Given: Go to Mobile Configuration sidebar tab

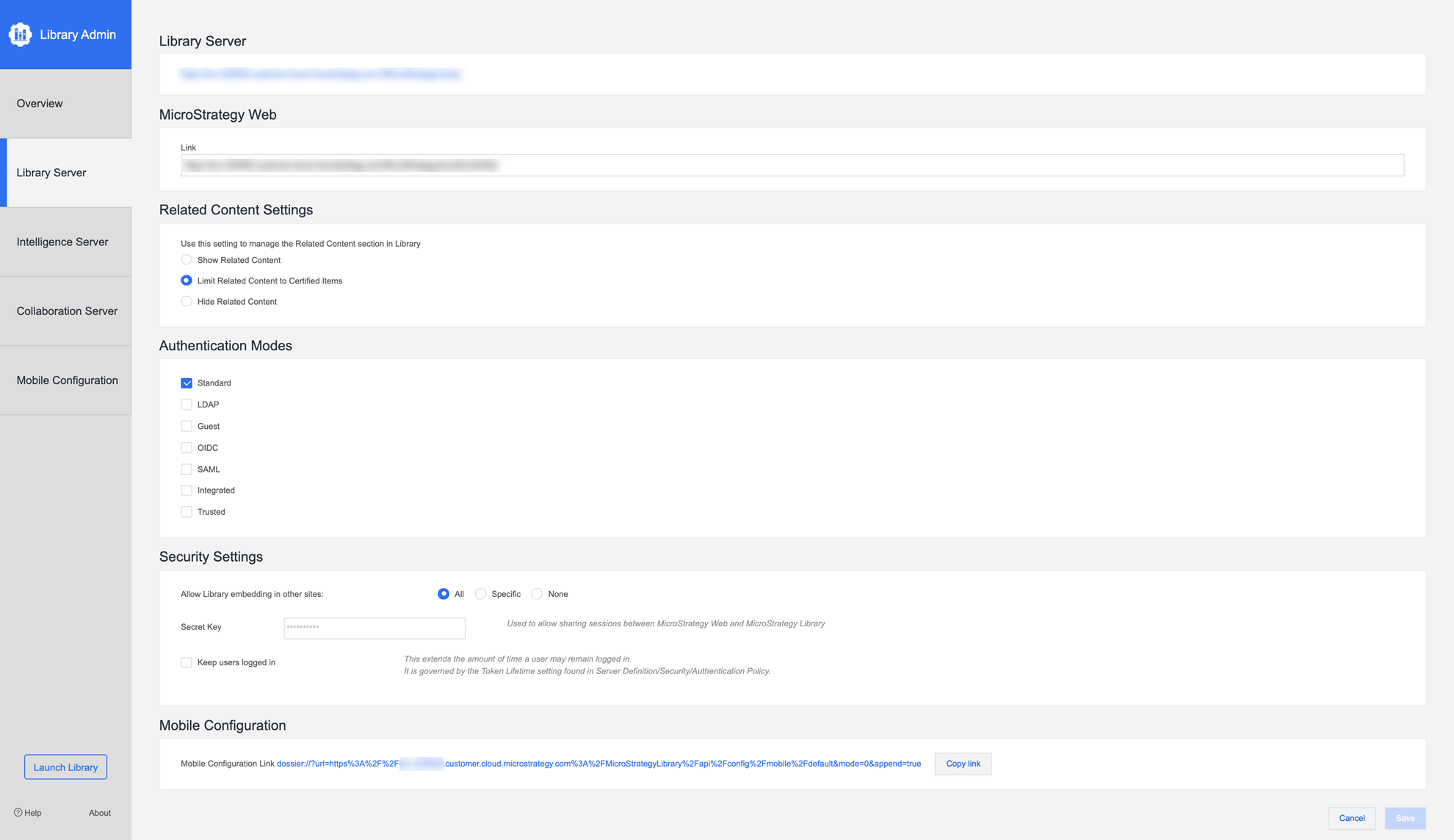Looking at the screenshot, I should (67, 380).
